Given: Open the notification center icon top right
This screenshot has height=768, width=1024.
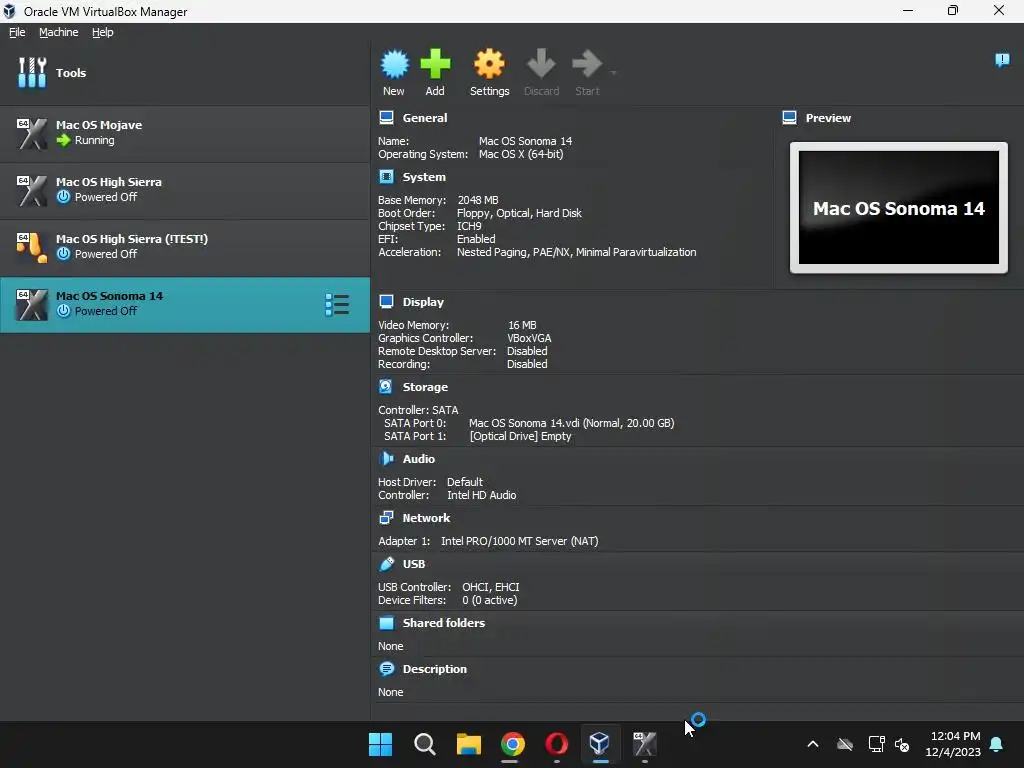Looking at the screenshot, I should 1002,60.
